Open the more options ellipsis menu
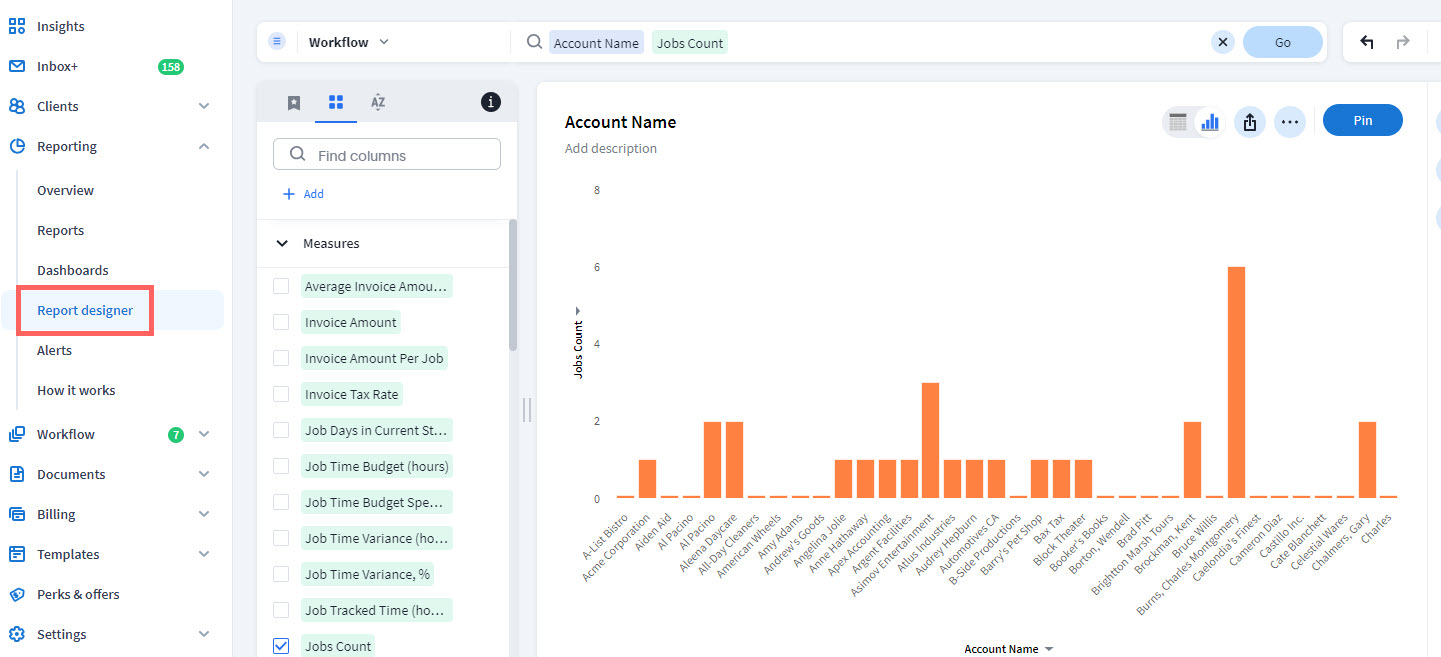The height and width of the screenshot is (657, 1441). click(1289, 122)
